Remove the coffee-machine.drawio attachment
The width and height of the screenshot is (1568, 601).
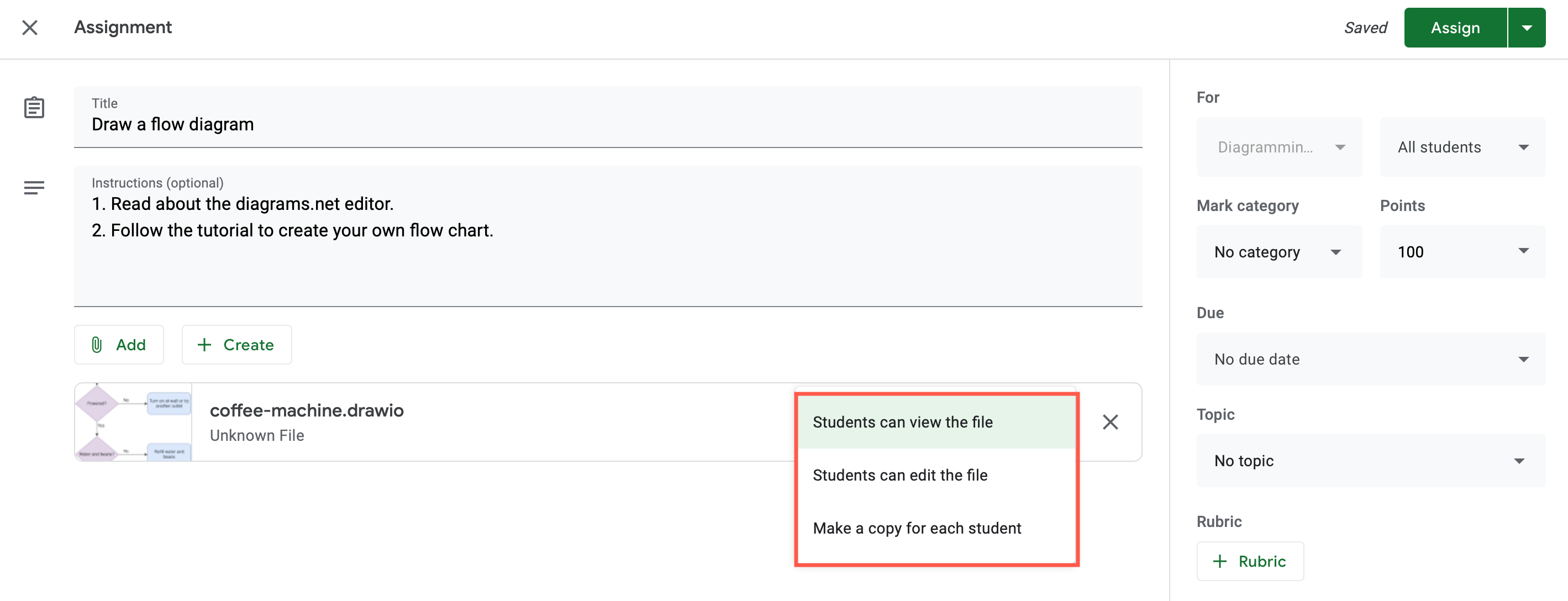(1111, 421)
